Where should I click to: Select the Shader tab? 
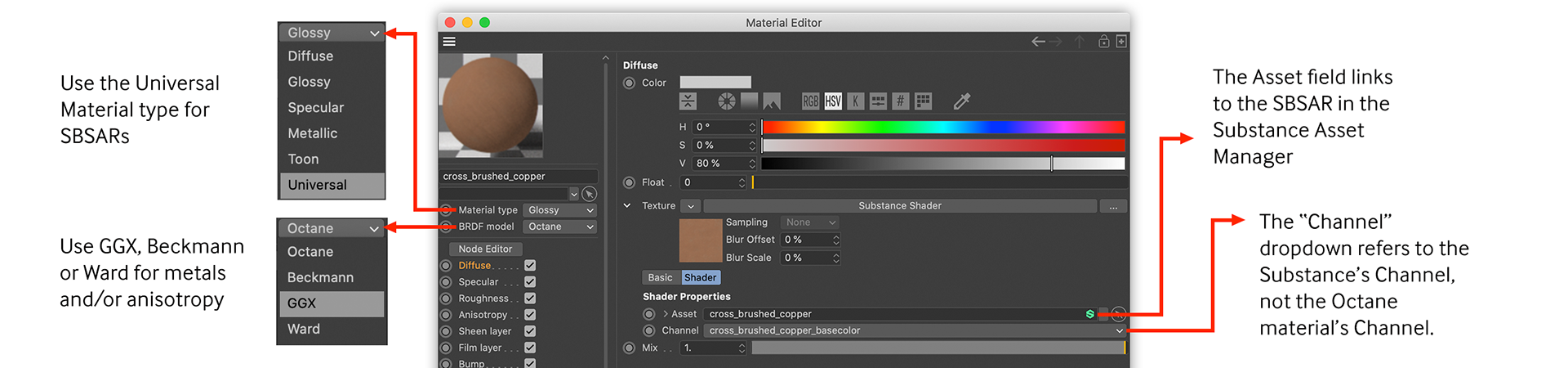coord(700,278)
